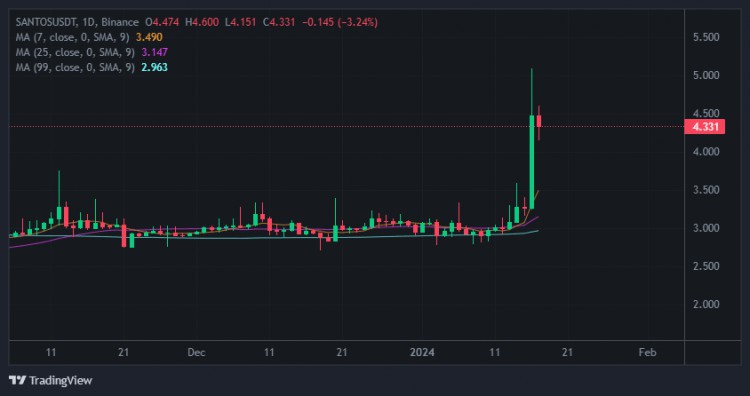Click the MA 7 value 3.490
Viewport: 750px width, 396px height.
pos(149,37)
